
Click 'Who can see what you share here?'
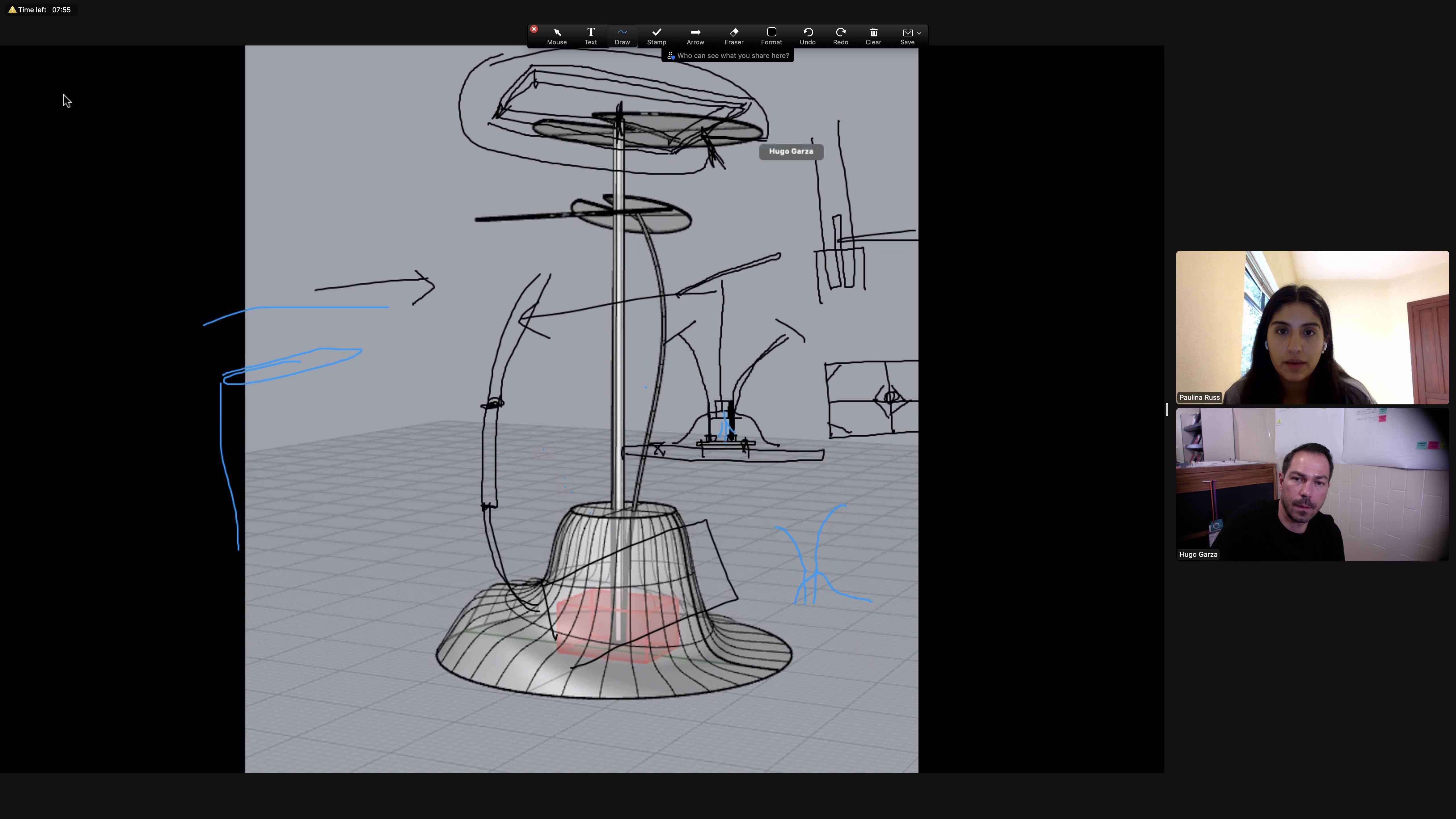tap(733, 55)
